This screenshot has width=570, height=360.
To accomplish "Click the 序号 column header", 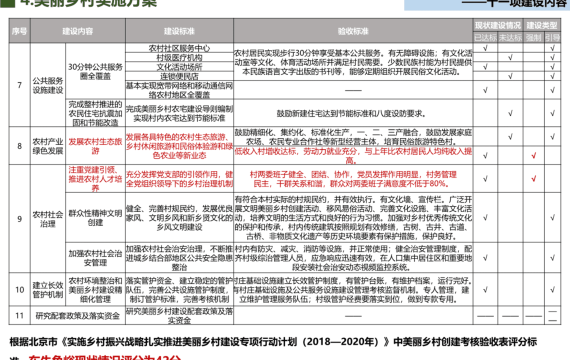I will [20, 31].
